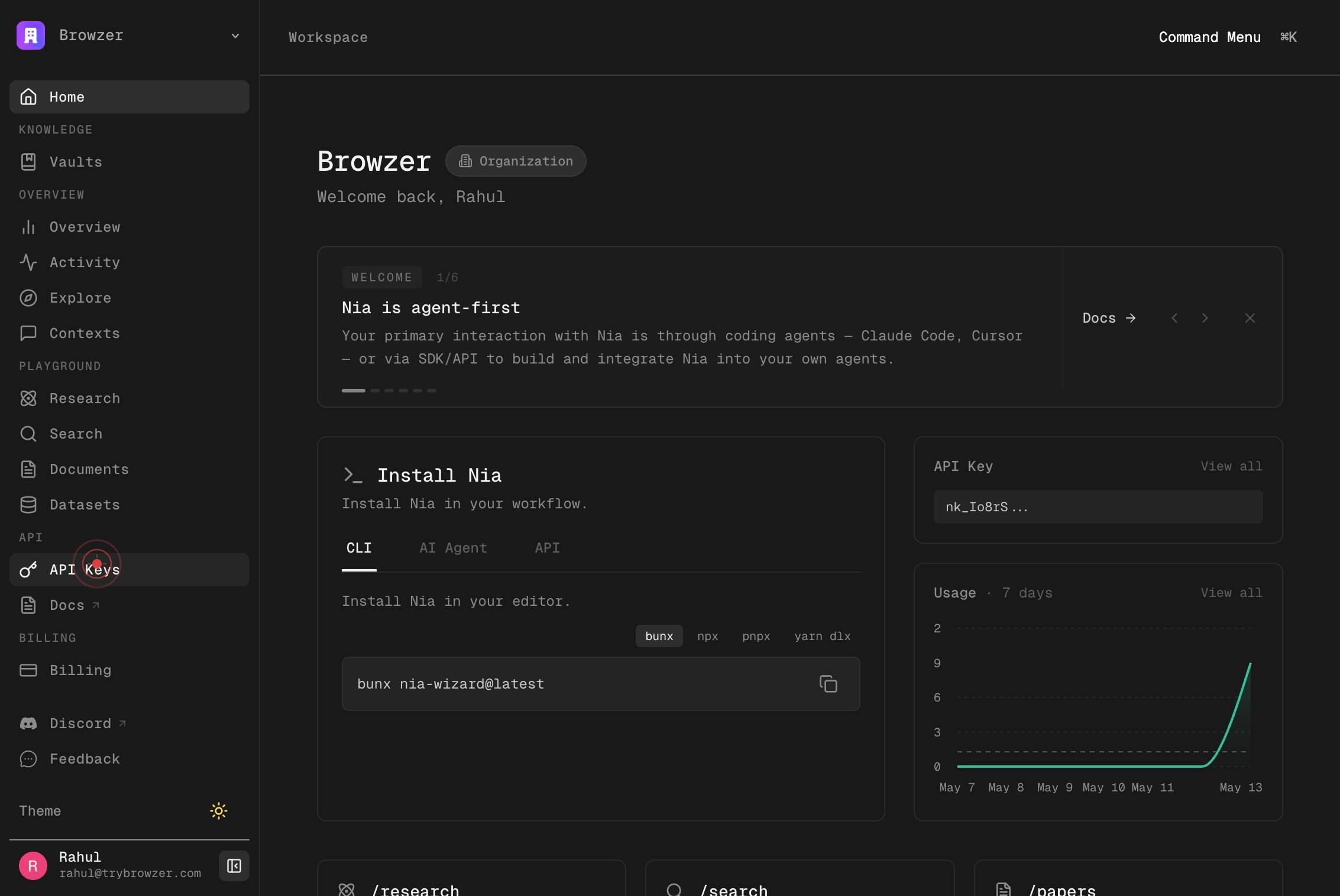The width and height of the screenshot is (1340, 896).
Task: Go to previous welcome slide
Action: coord(1174,318)
